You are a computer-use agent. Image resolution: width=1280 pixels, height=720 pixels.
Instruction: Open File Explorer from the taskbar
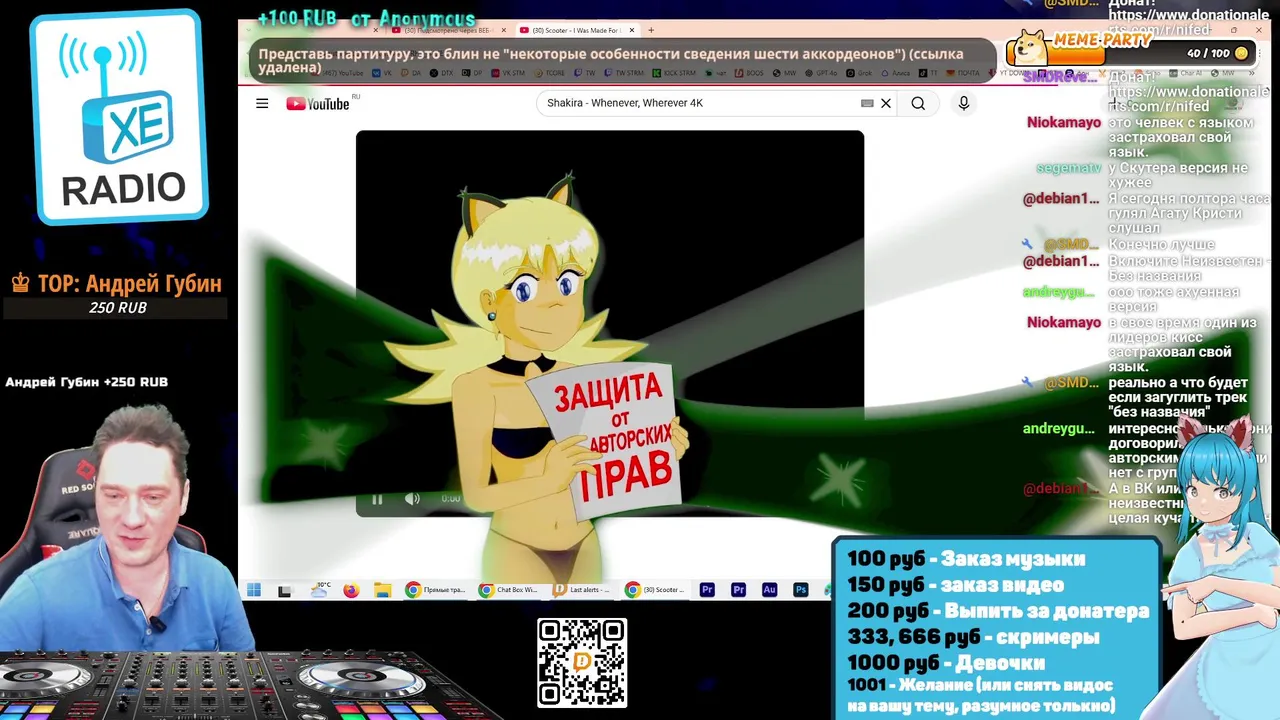382,590
